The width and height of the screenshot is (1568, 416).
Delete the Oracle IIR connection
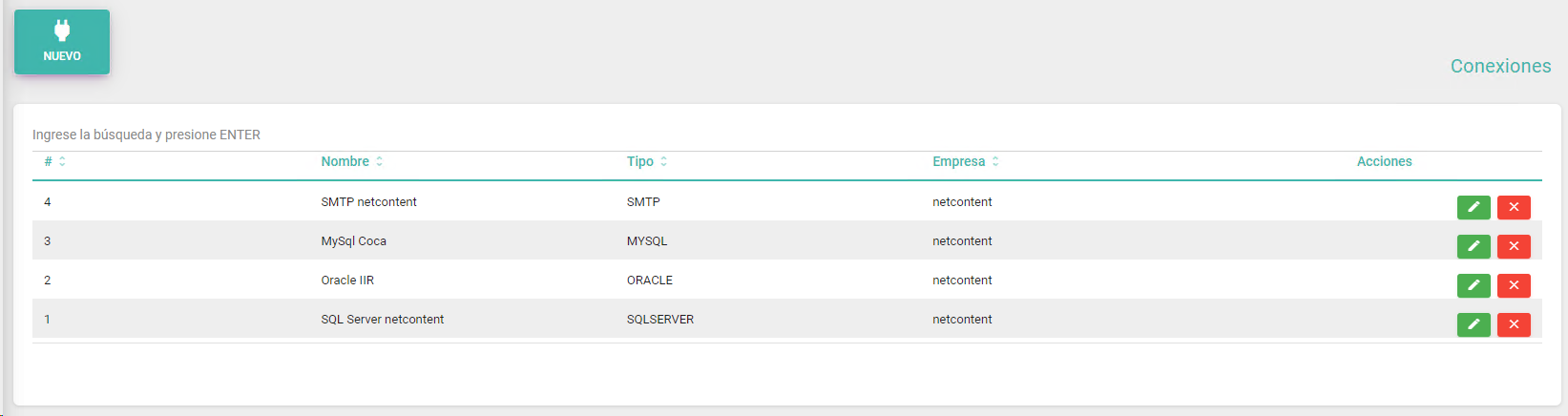(x=1514, y=285)
